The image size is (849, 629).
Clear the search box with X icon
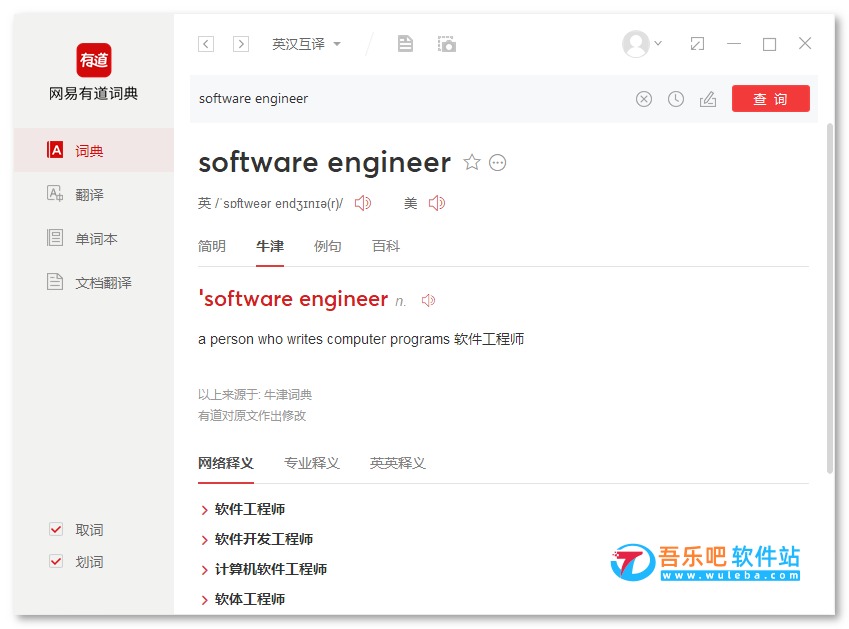click(644, 99)
